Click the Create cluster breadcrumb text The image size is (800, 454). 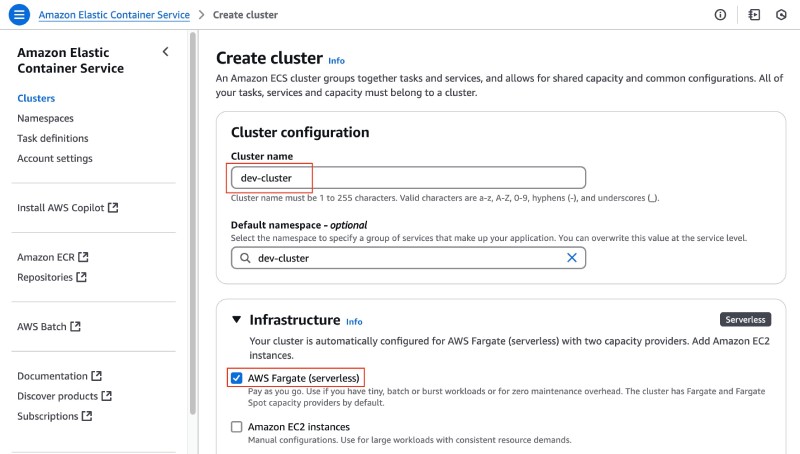[x=245, y=15]
